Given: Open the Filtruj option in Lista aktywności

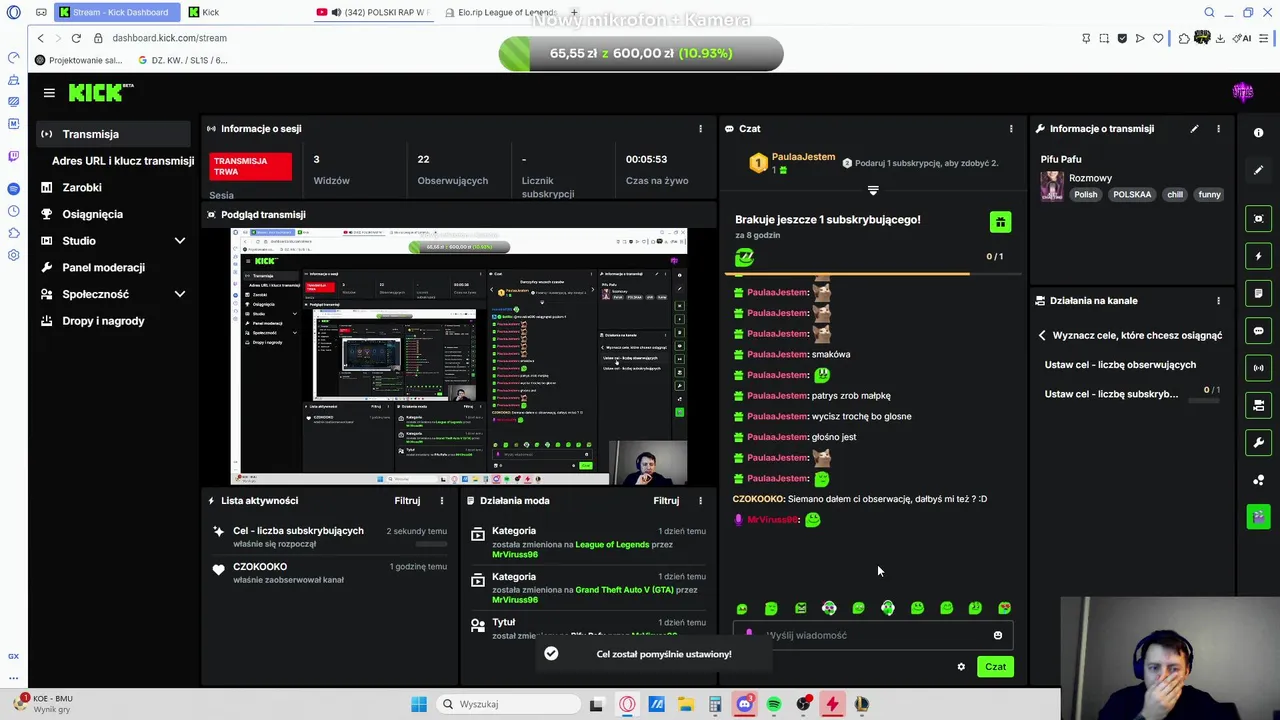Looking at the screenshot, I should pyautogui.click(x=407, y=500).
